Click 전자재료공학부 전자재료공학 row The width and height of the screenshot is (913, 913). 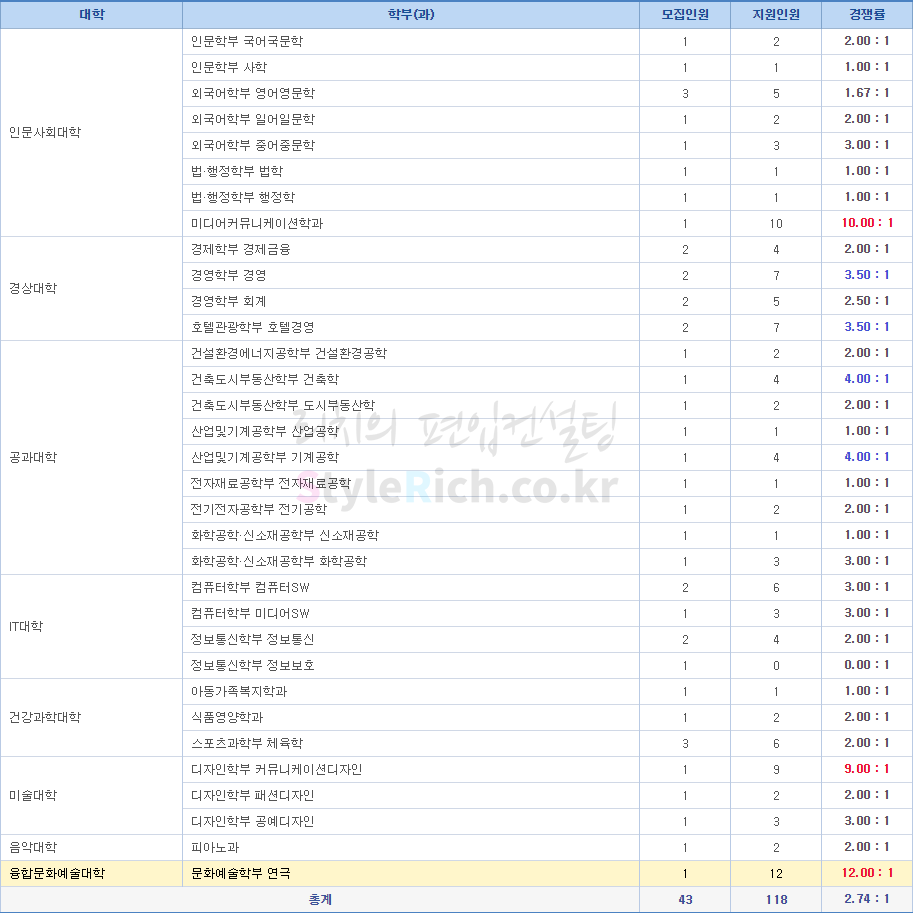(x=547, y=483)
